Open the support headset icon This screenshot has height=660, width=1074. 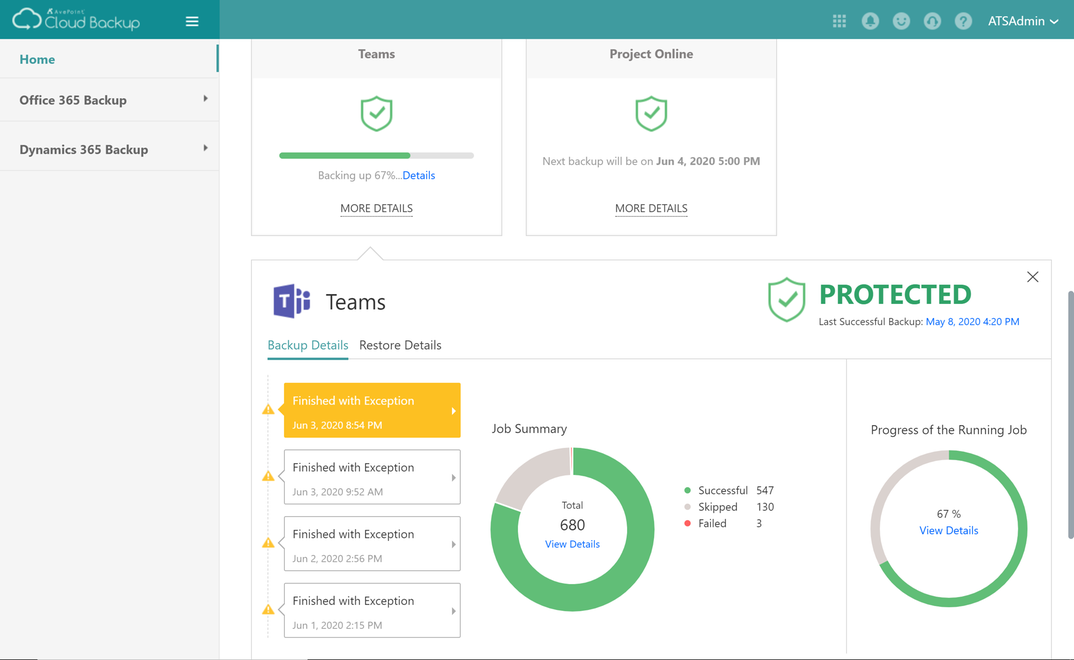coord(932,20)
